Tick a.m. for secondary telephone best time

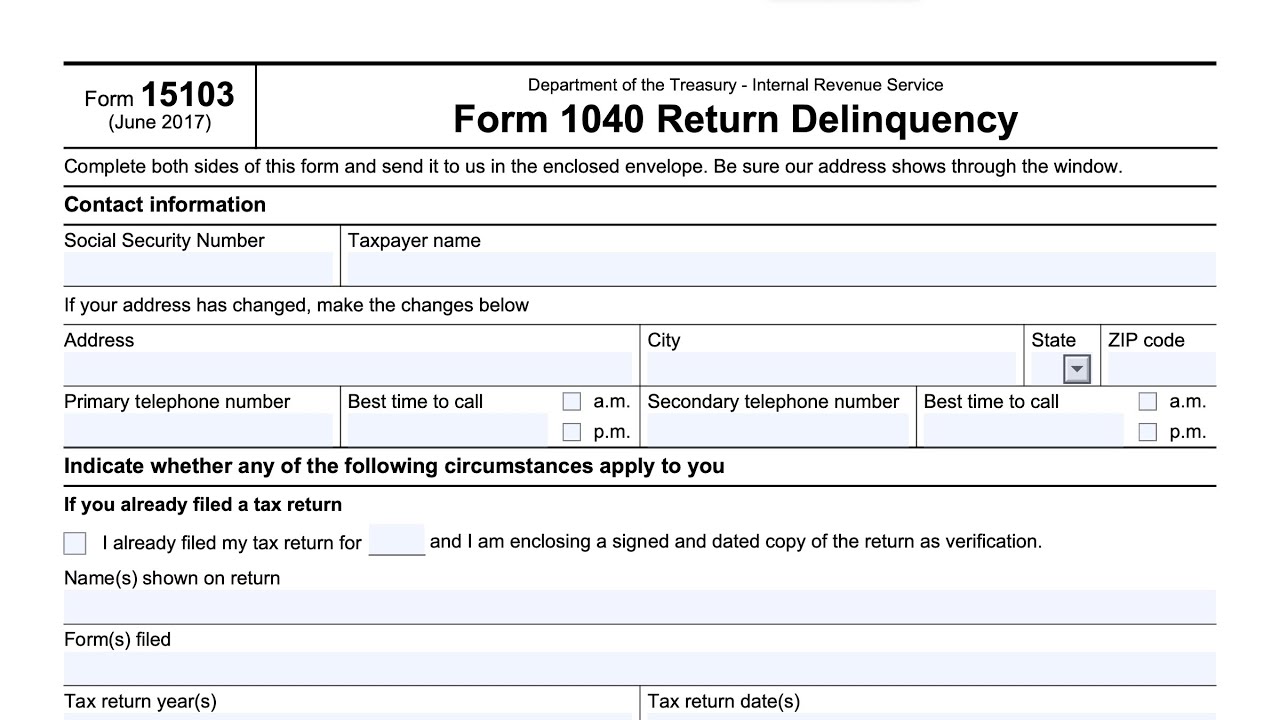pyautogui.click(x=1148, y=402)
